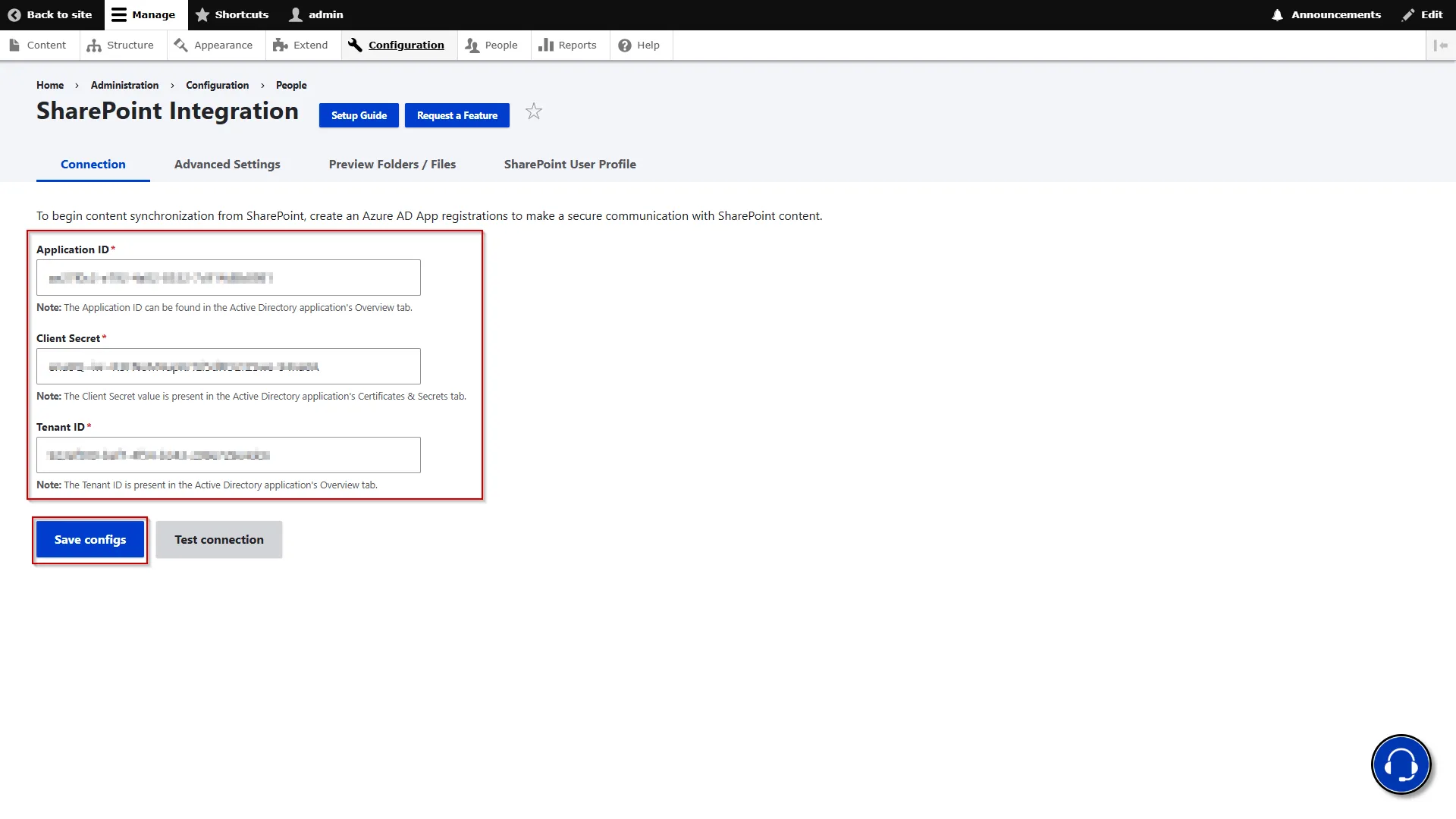The width and height of the screenshot is (1456, 819).
Task: Switch to SharePoint User Profile tab
Action: click(x=570, y=164)
